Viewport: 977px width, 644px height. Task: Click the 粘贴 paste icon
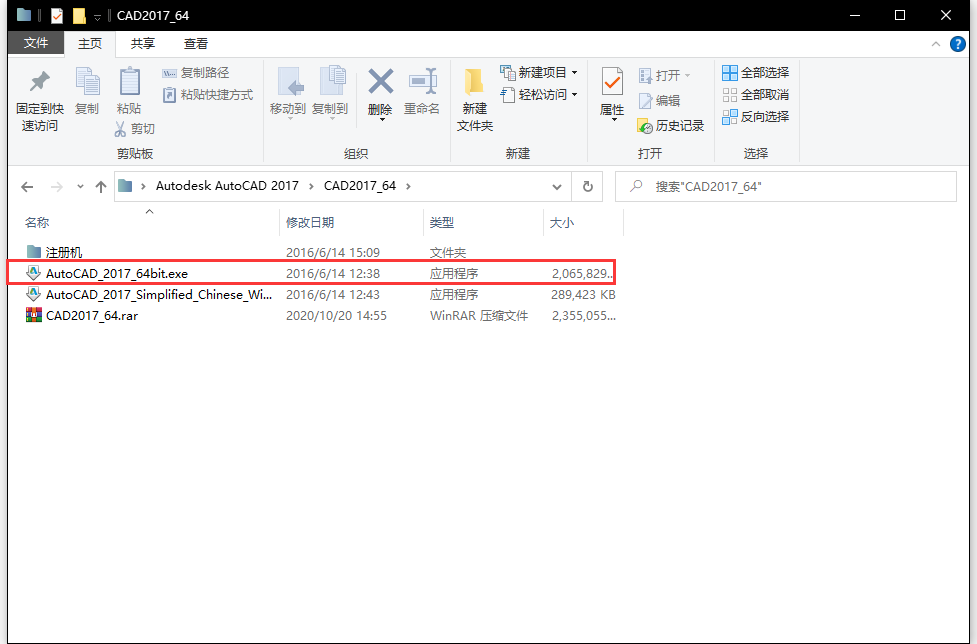[129, 82]
